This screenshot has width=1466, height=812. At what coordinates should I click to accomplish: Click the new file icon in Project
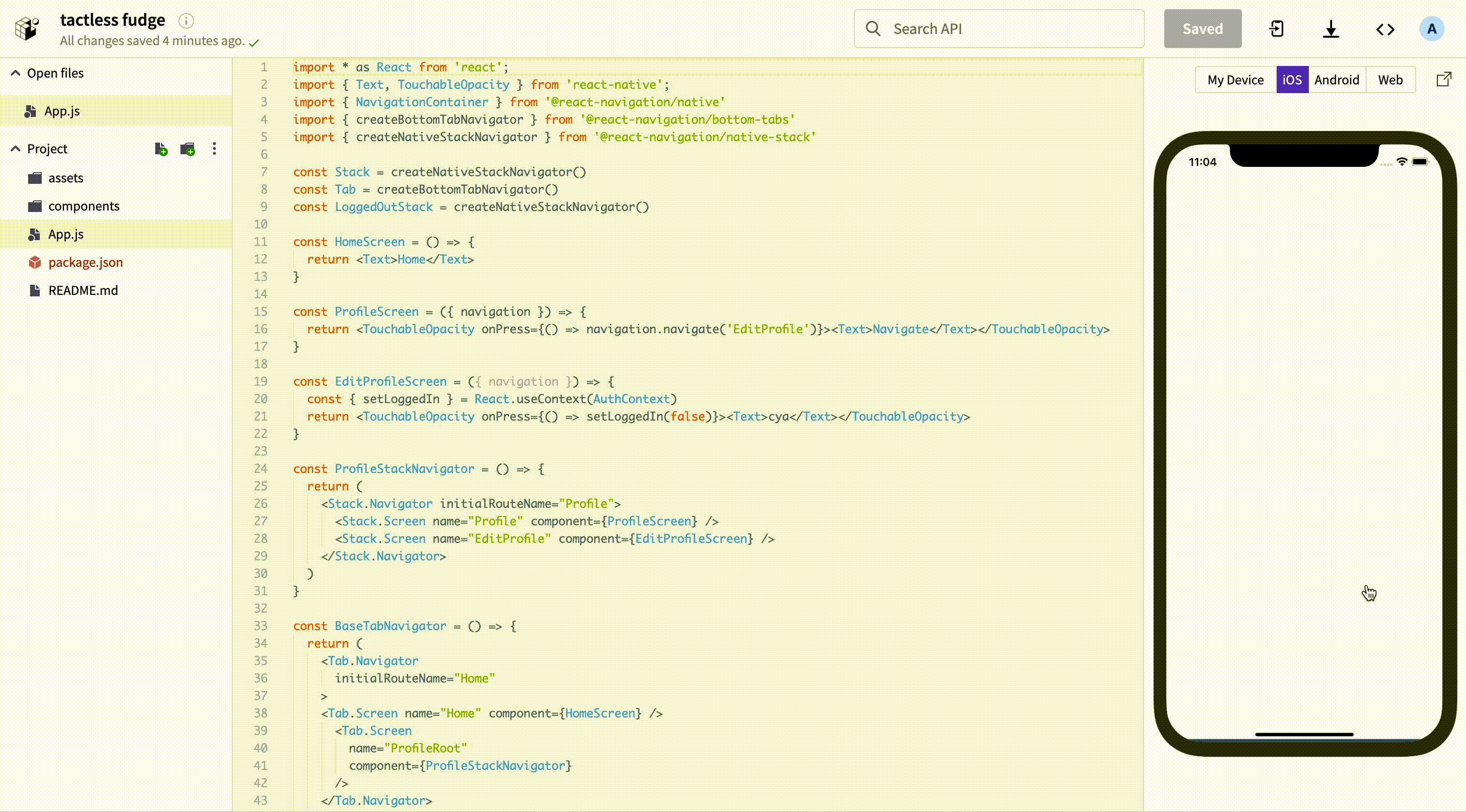161,149
